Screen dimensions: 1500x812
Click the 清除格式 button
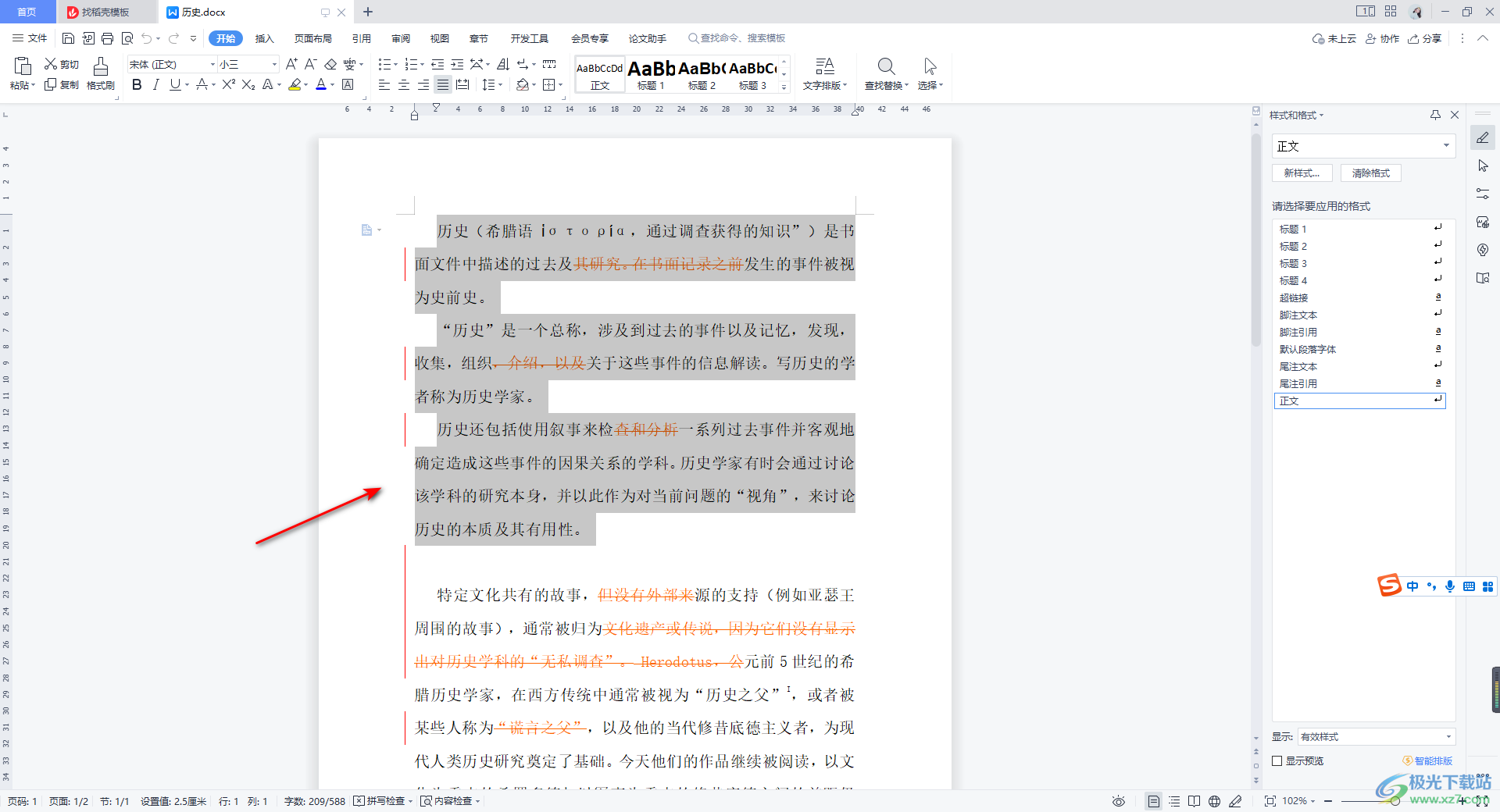(1371, 173)
